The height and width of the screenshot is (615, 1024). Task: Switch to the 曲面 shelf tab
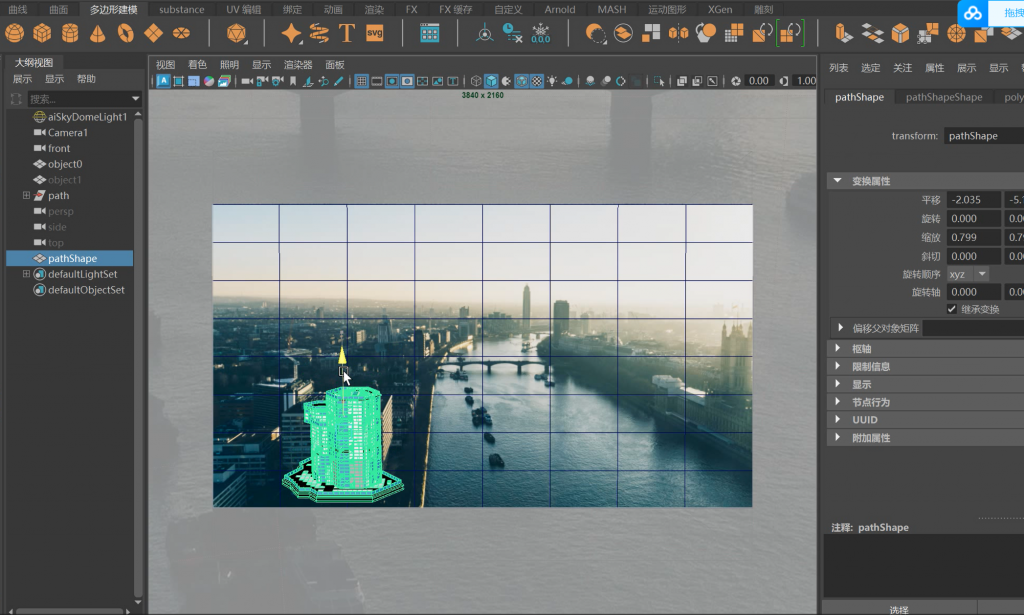point(59,9)
